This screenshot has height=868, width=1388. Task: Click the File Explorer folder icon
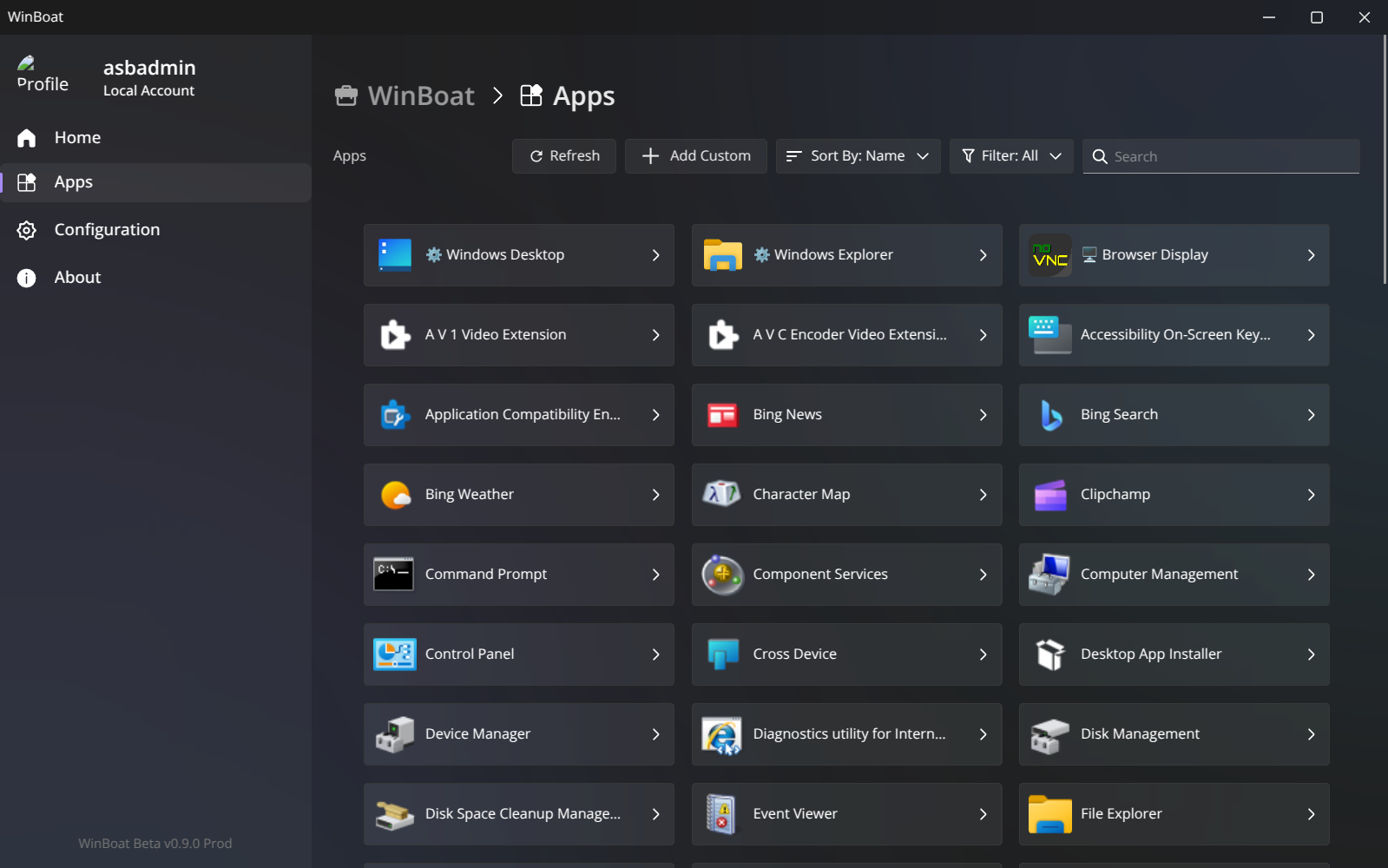click(1050, 814)
